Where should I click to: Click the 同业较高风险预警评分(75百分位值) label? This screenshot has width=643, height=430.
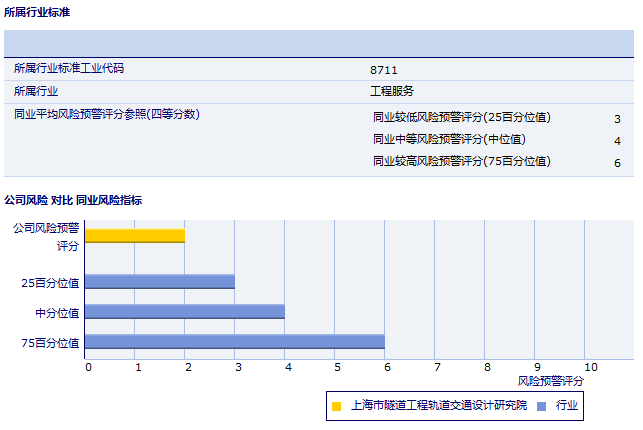tap(461, 161)
